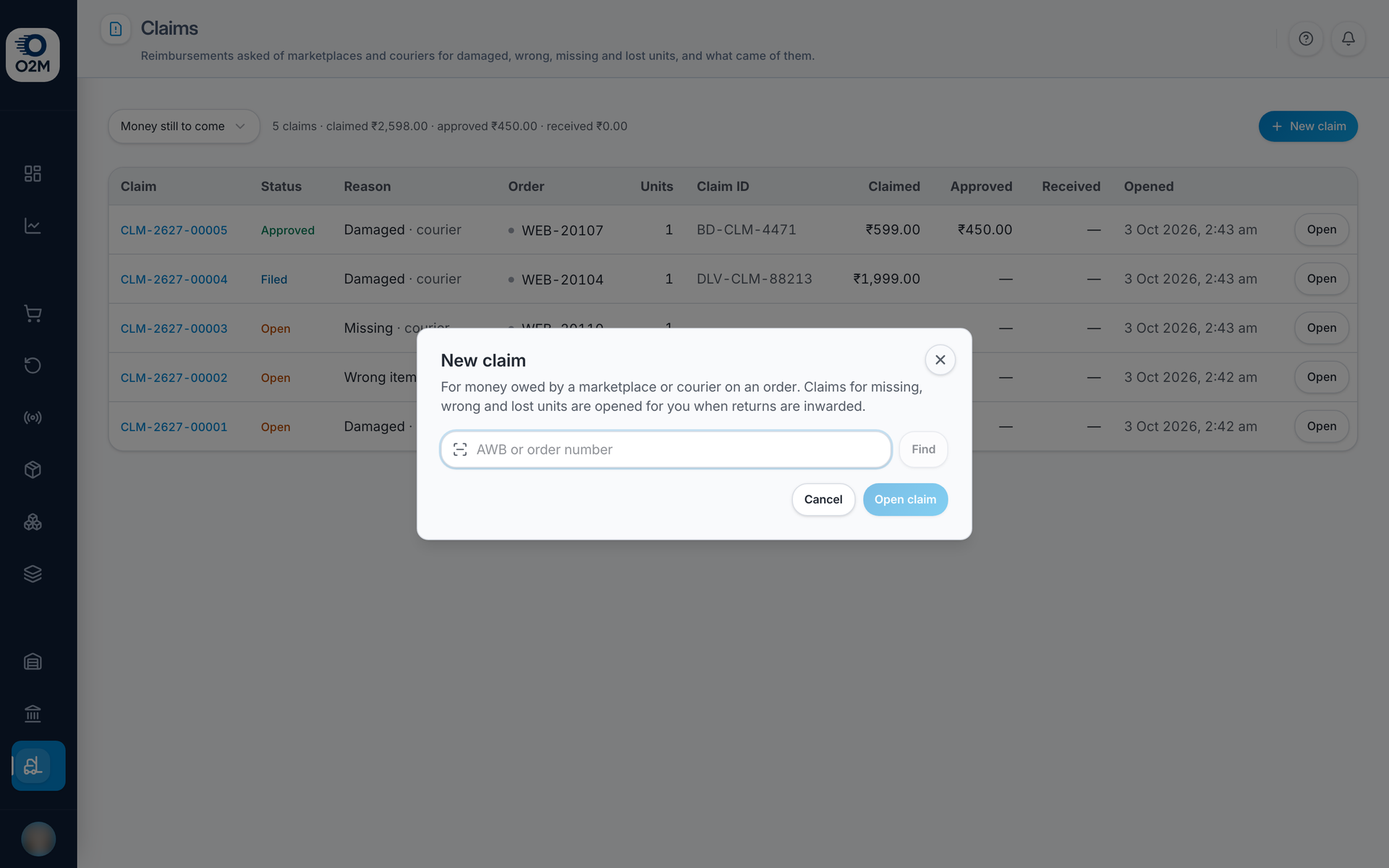Open the broadcast signal icon in sidebar
Screen dimensions: 1389x868
coord(33,417)
